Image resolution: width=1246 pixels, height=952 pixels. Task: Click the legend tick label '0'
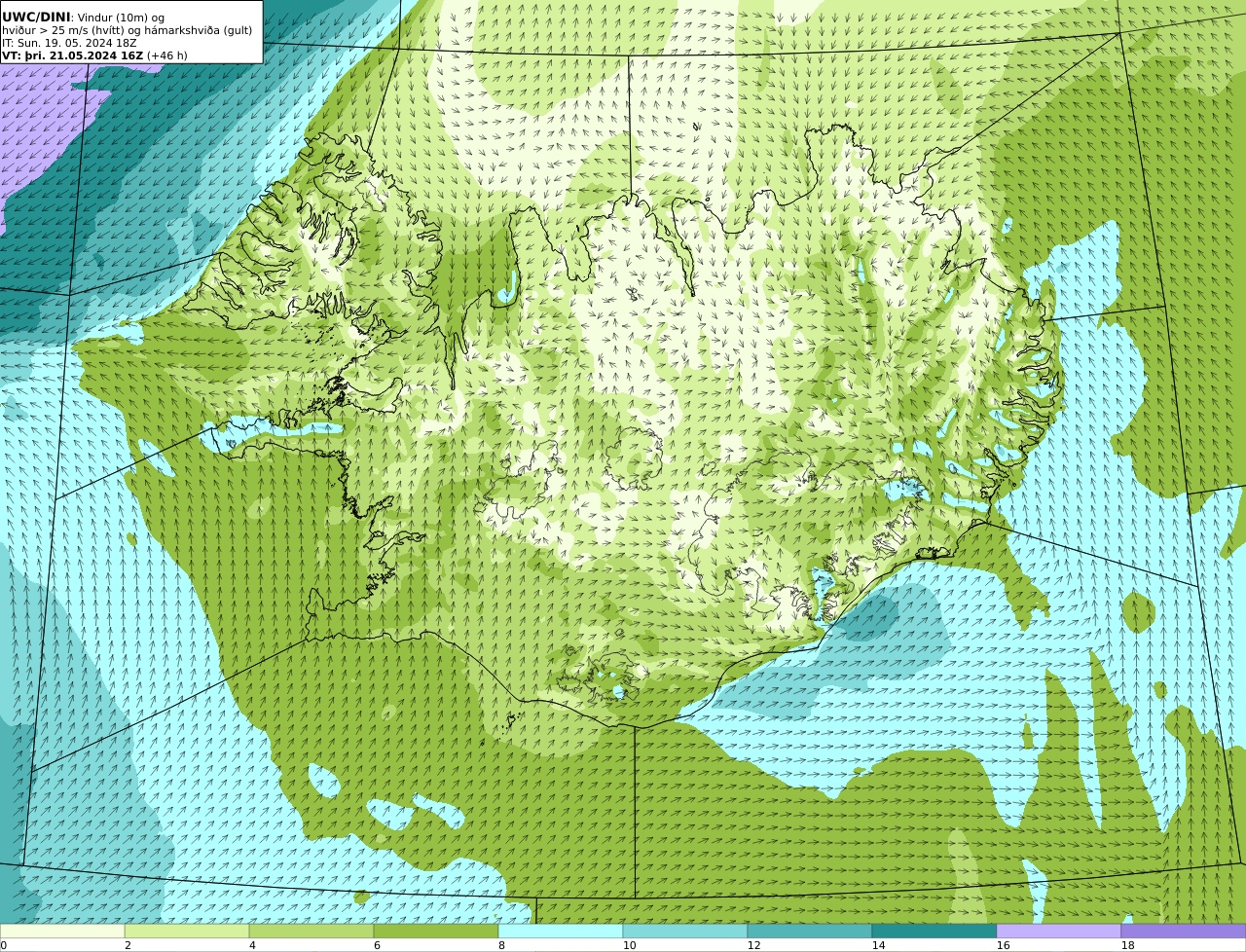point(4,945)
